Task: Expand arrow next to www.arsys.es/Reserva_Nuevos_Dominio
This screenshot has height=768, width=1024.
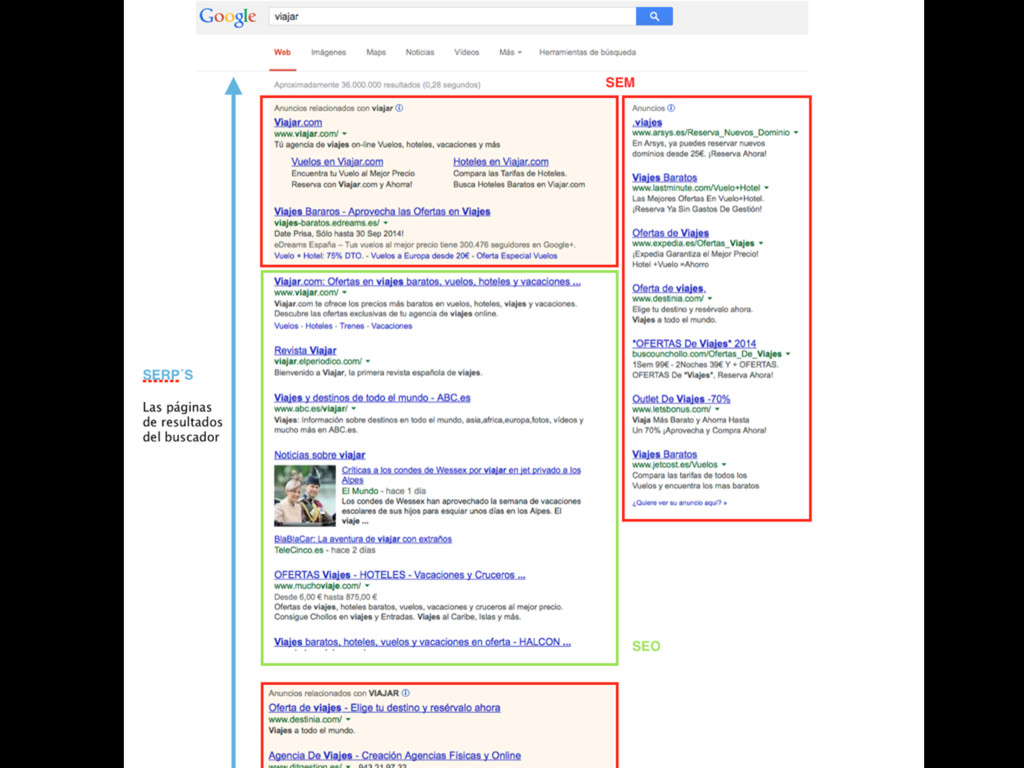Action: click(x=796, y=133)
